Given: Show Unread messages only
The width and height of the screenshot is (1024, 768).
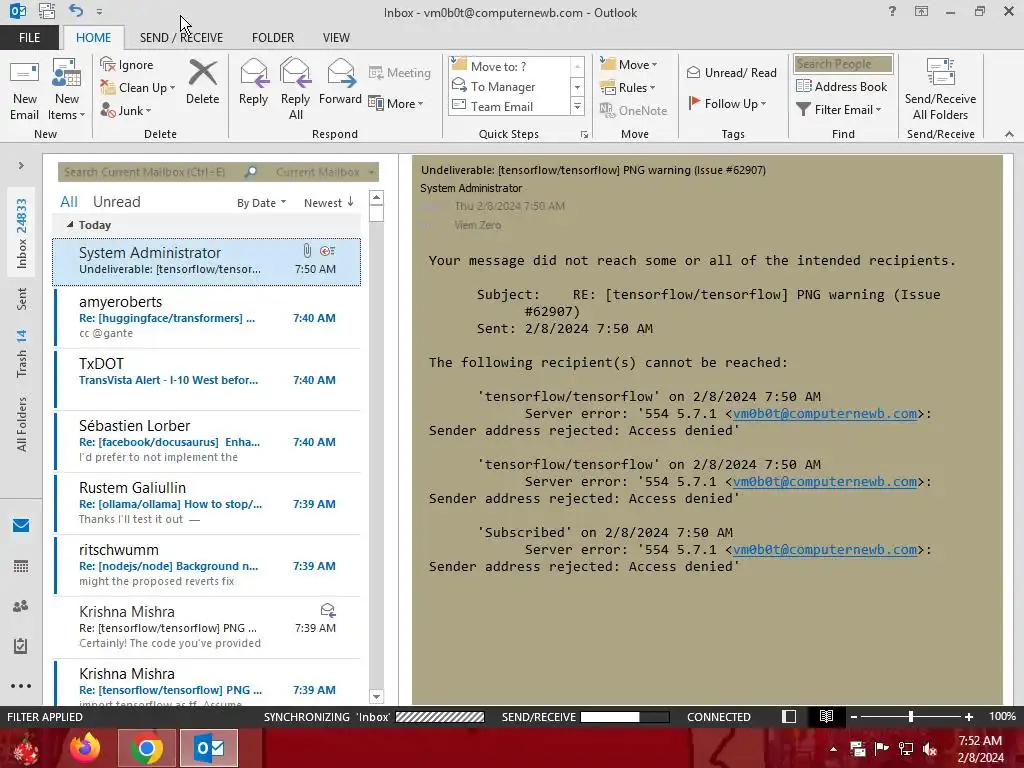Looking at the screenshot, I should point(116,202).
